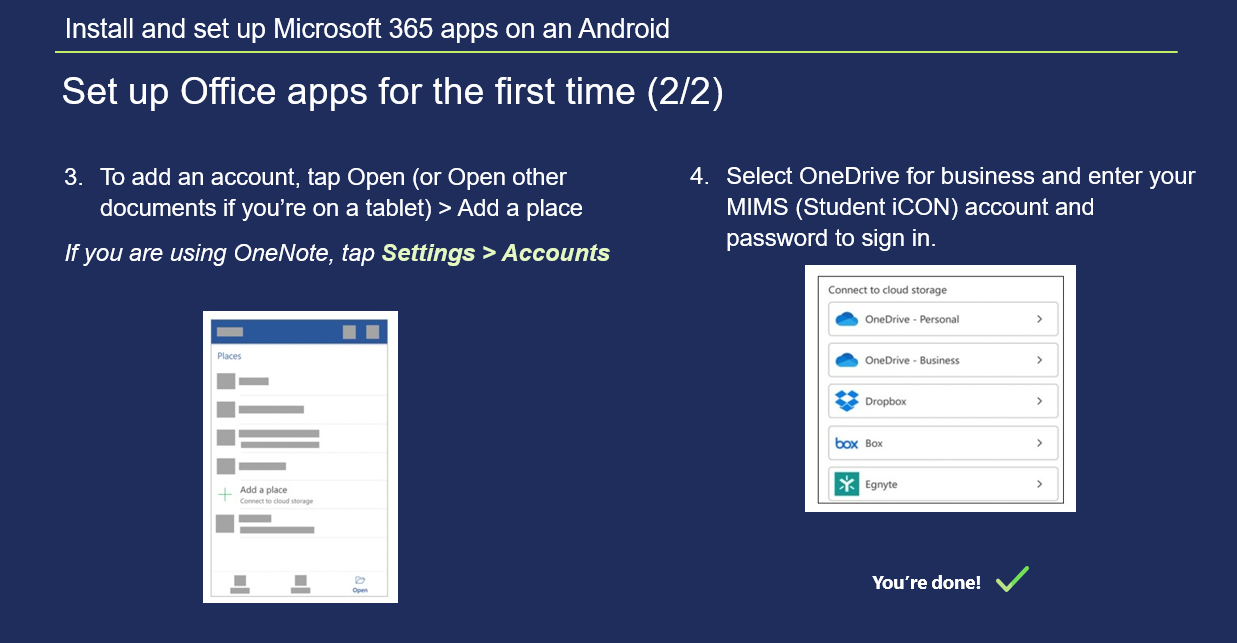The height and width of the screenshot is (643, 1237).
Task: Expand the Egnyte row chevron arrow
Action: tap(1039, 484)
